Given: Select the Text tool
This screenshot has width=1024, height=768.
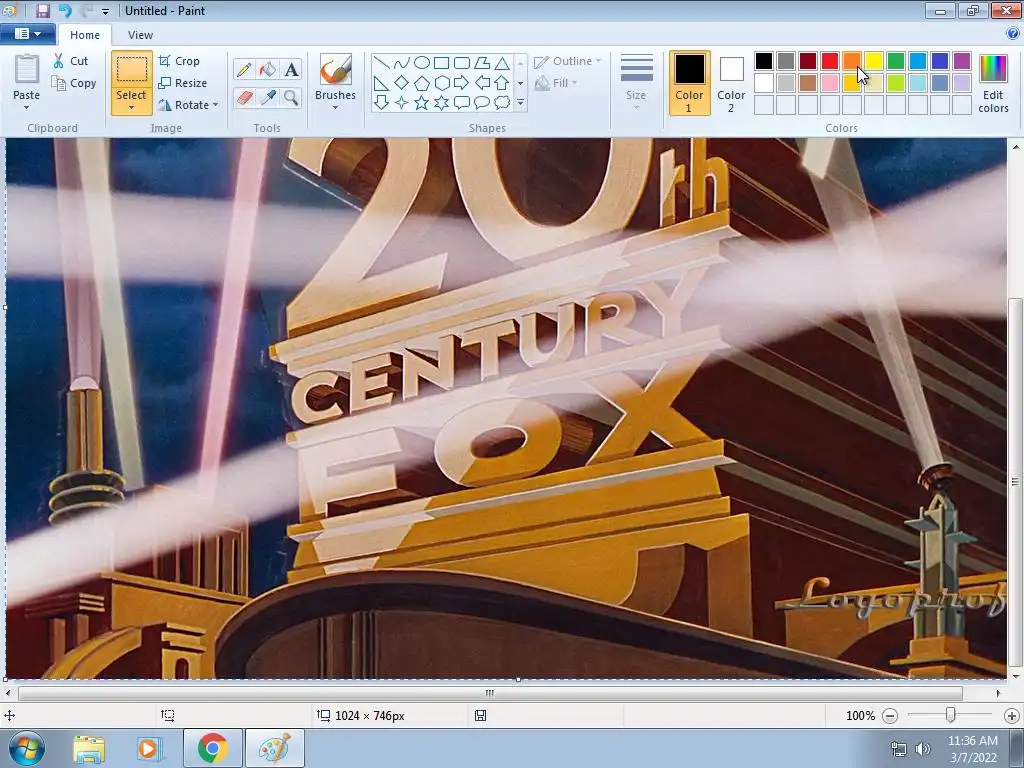Looking at the screenshot, I should (x=291, y=69).
